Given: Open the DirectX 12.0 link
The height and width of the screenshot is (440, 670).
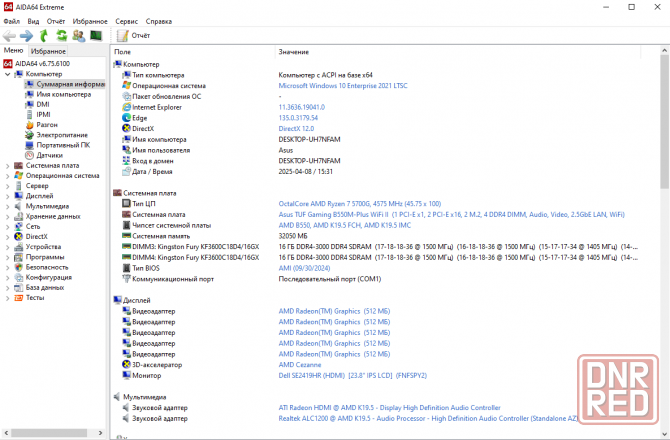Looking at the screenshot, I should click(296, 129).
